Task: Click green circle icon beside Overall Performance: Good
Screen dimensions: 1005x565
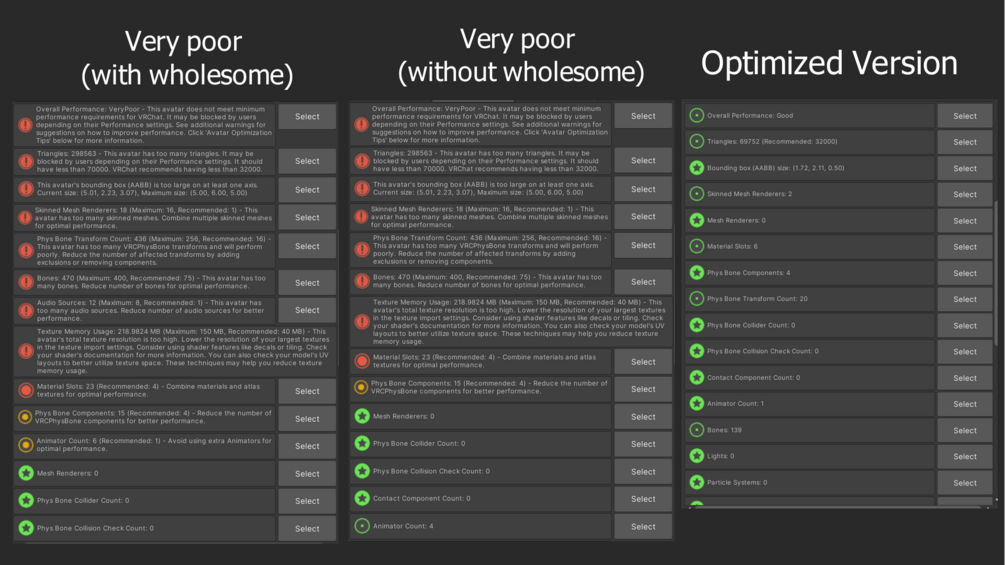Action: 697,115
